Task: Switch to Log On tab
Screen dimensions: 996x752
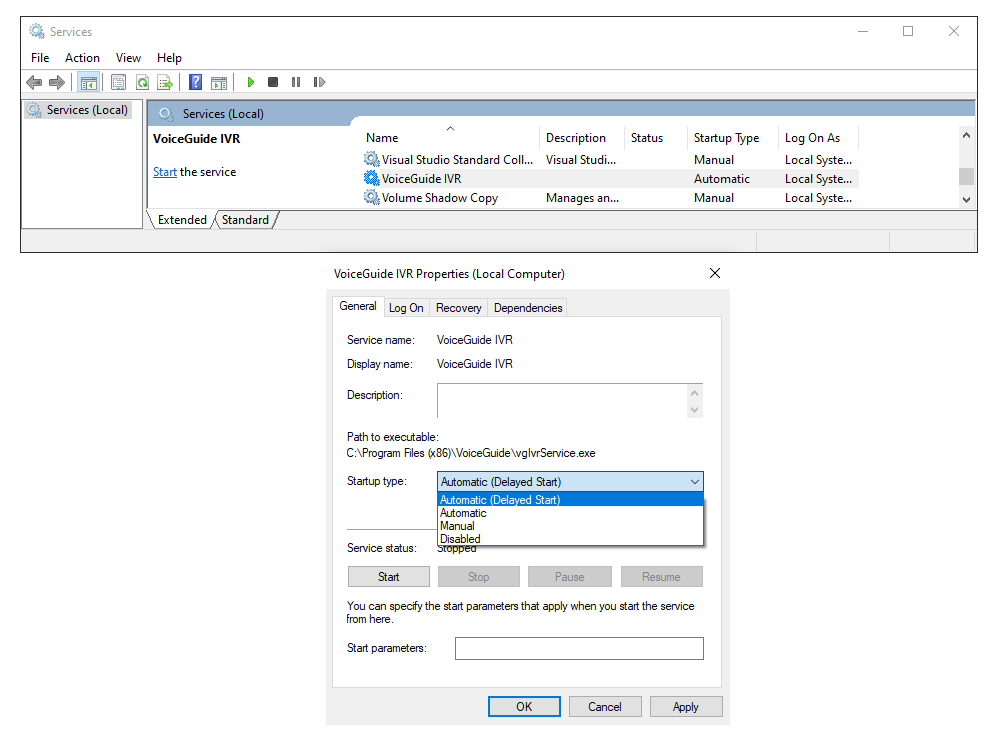Action: [x=406, y=308]
